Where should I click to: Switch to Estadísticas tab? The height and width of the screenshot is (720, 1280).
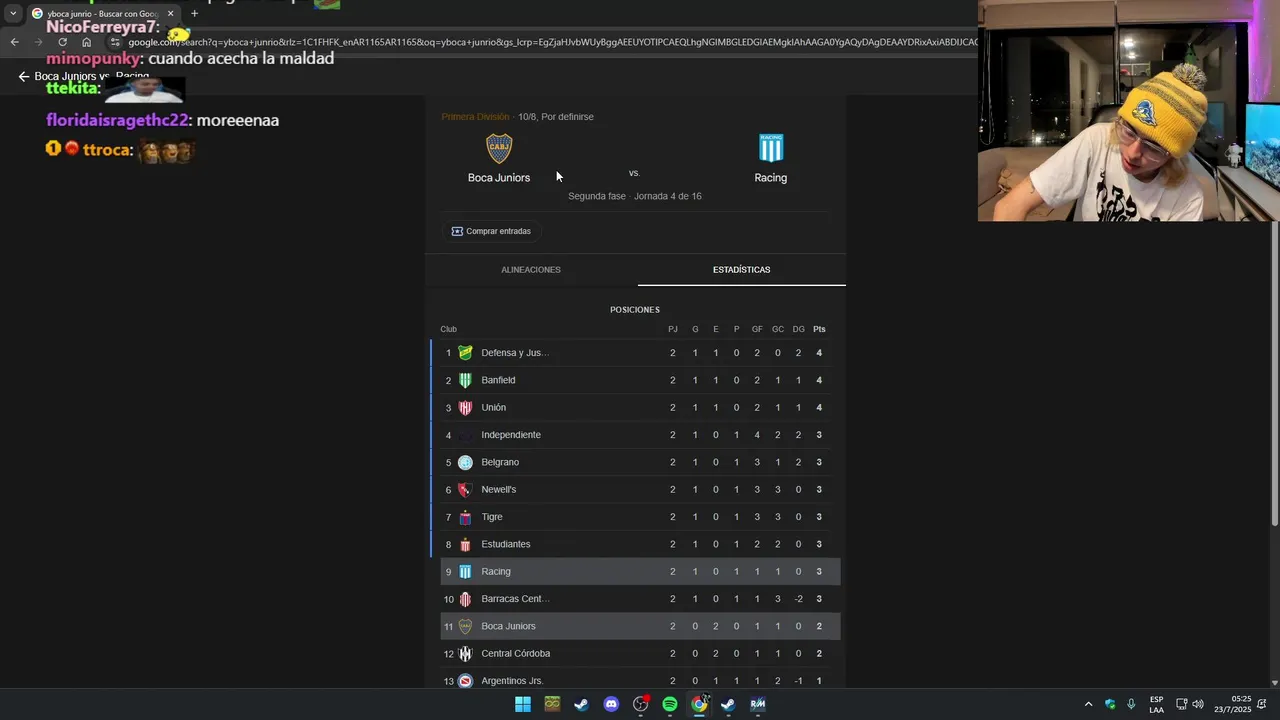742,270
